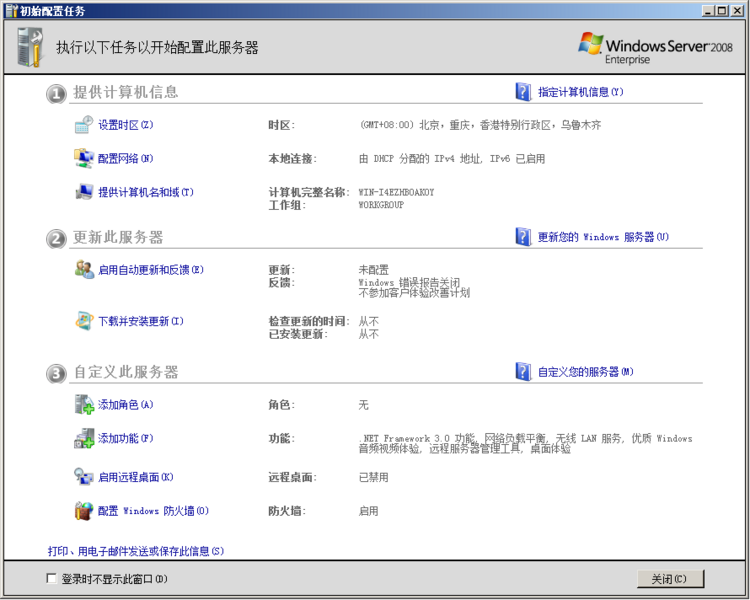Viewport: 750px width, 600px height.
Task: Maximize the 初始配置任务 window
Action: click(x=723, y=11)
